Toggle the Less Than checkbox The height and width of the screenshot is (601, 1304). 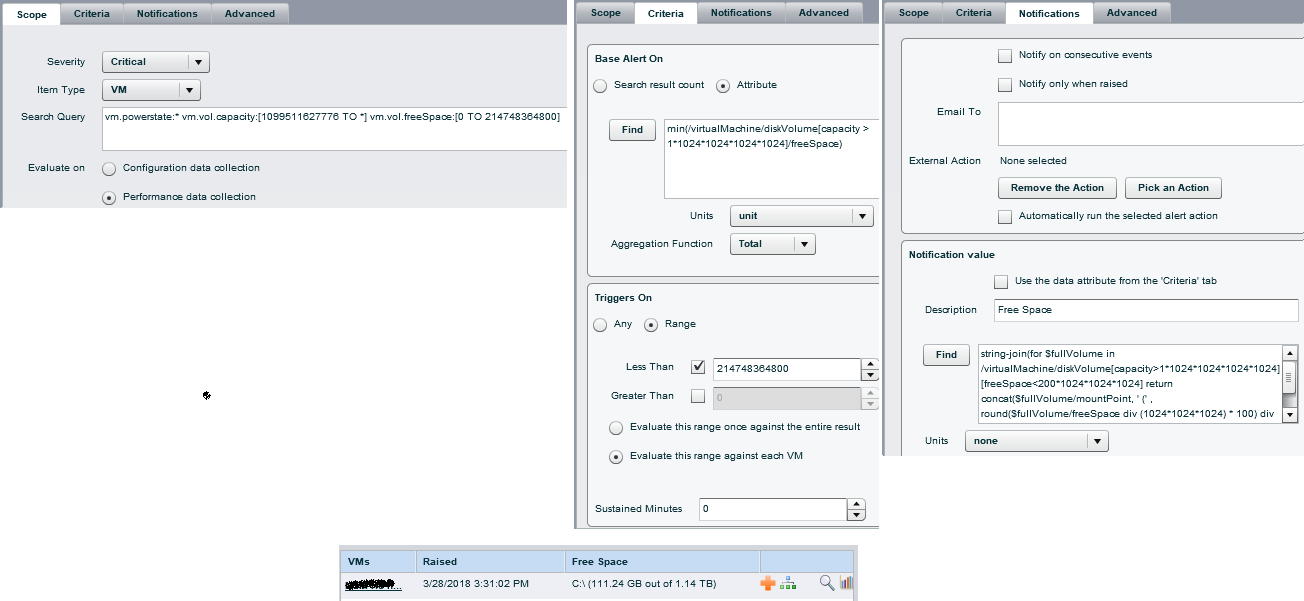[x=698, y=367]
